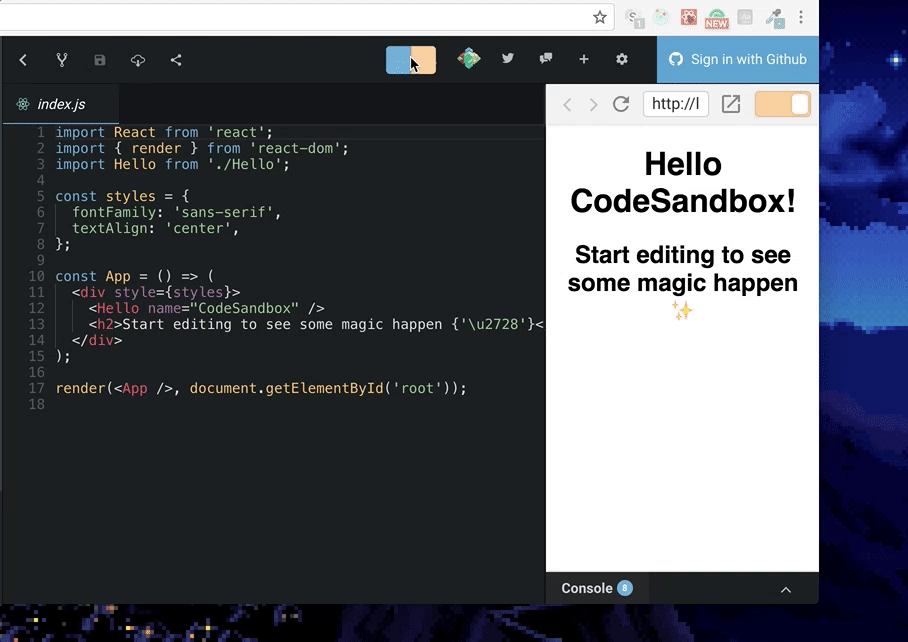908x642 pixels.
Task: Click the eyedropper browser extension
Action: click(775, 18)
